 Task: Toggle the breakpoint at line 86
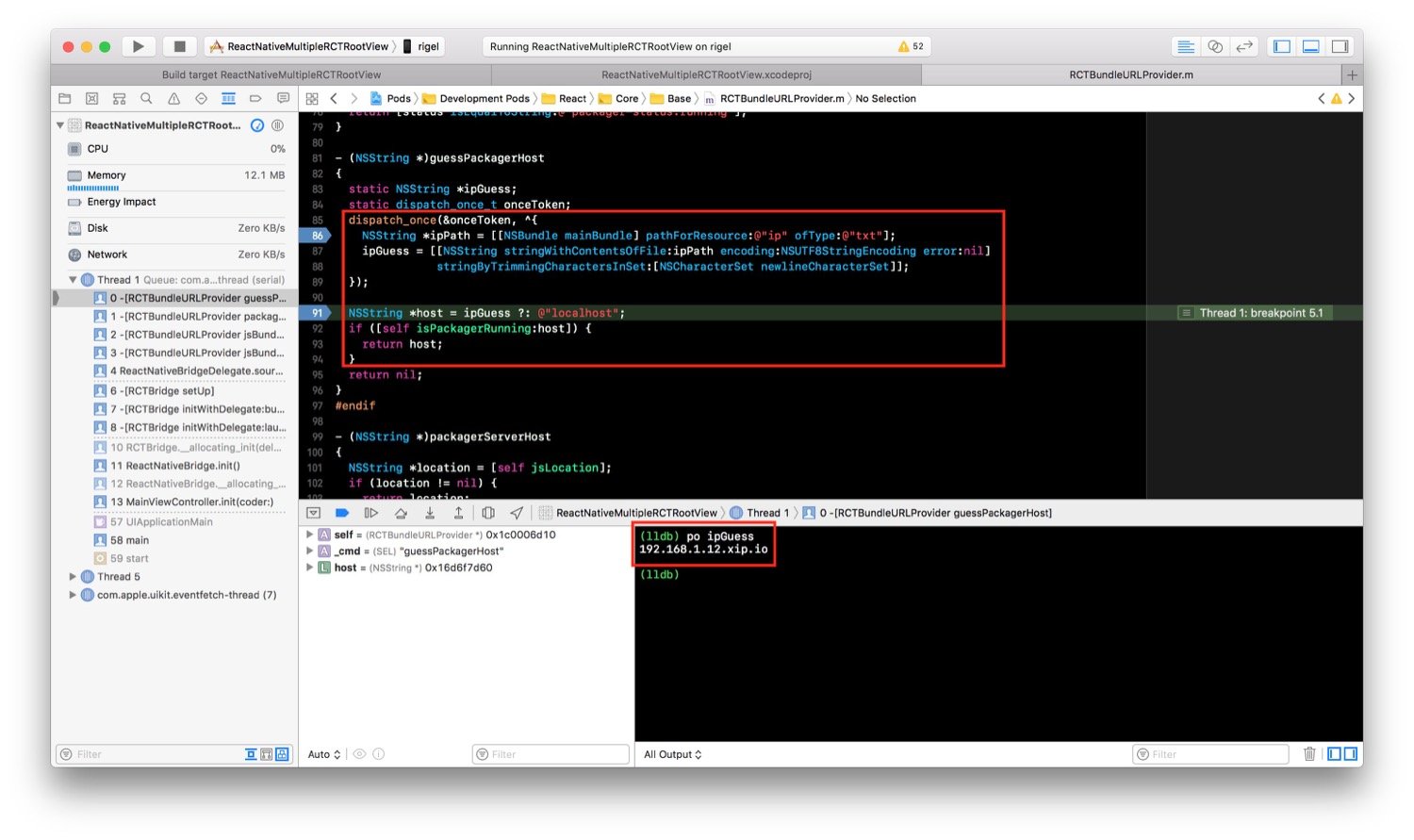click(316, 236)
